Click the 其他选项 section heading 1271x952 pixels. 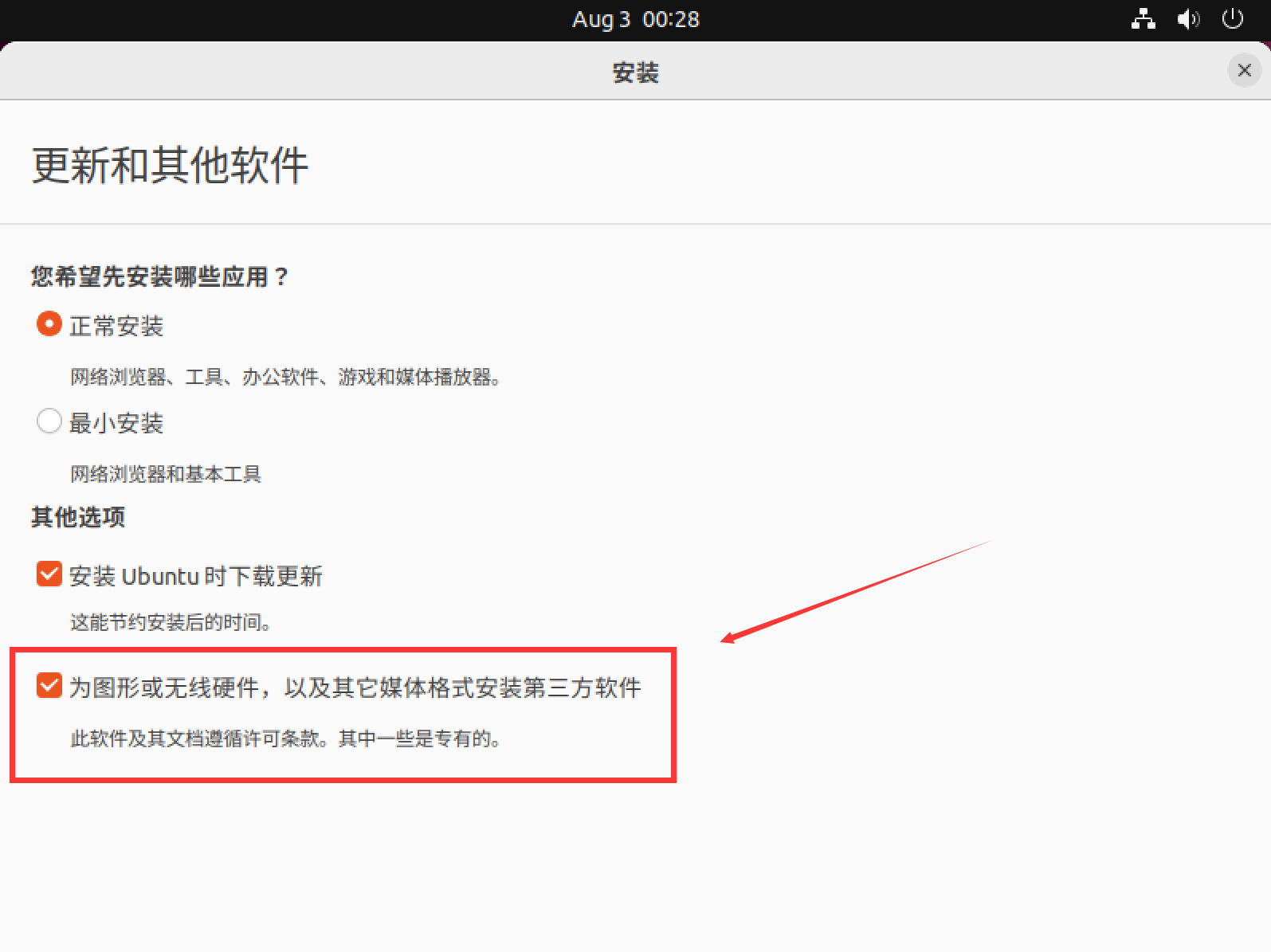tap(78, 517)
